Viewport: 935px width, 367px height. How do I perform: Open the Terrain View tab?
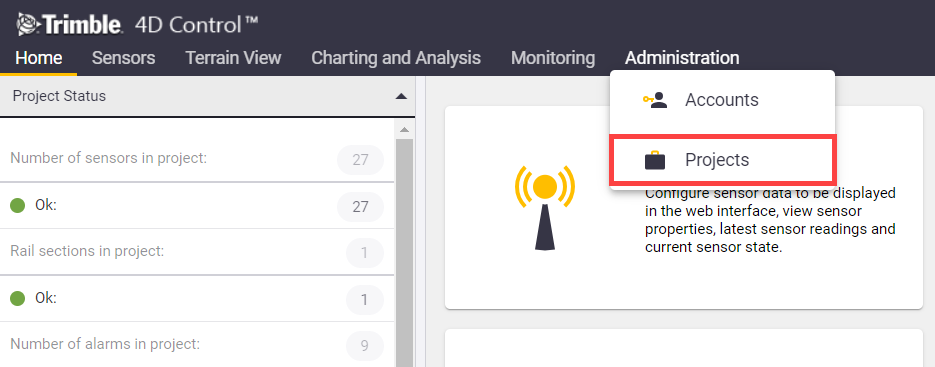click(233, 58)
